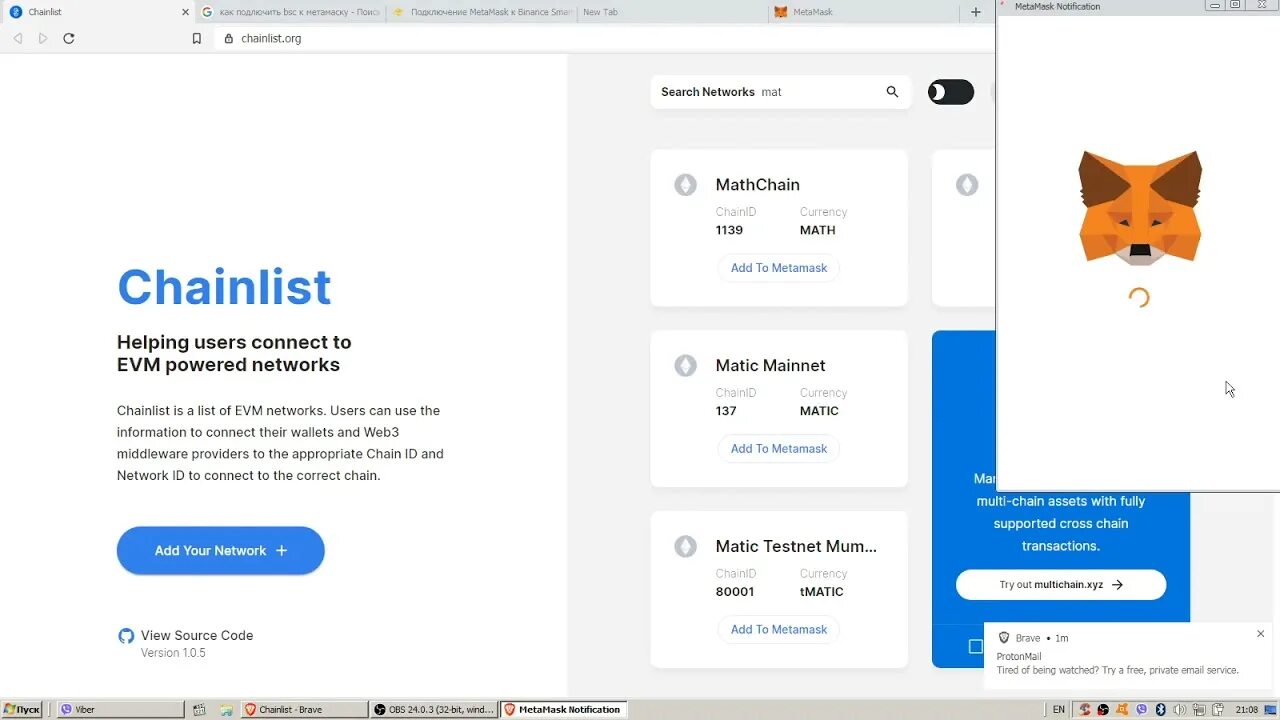1280x720 pixels.
Task: Add Matic Mainnet to Metamask
Action: point(779,449)
